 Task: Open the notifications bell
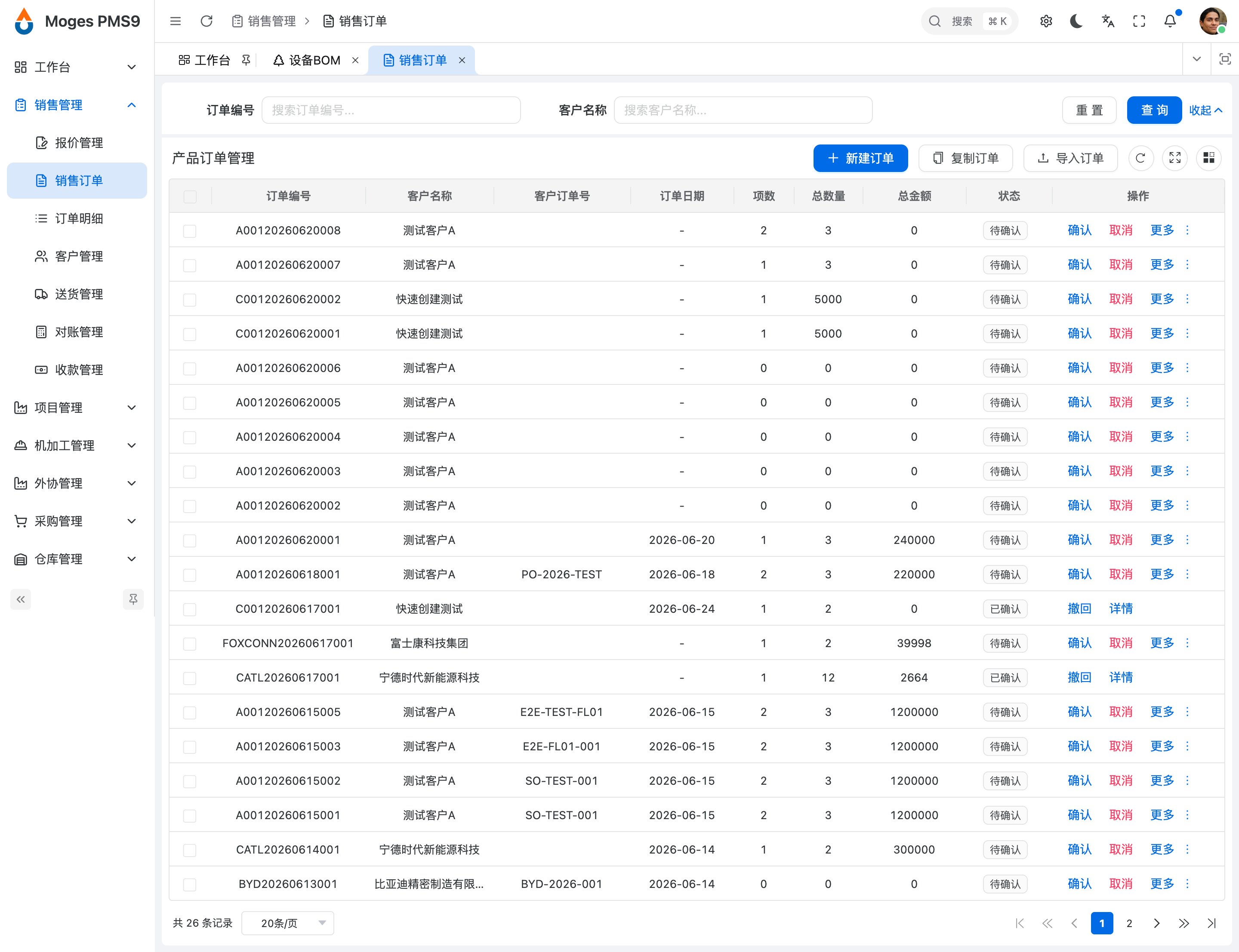coord(1170,21)
